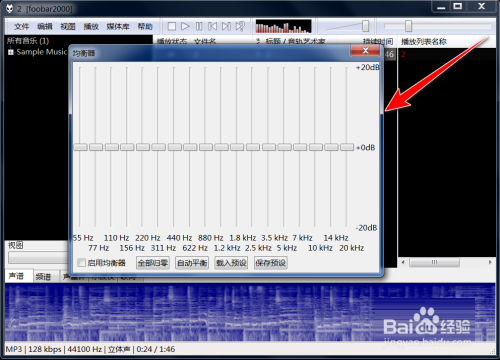The image size is (500, 360).
Task: Close the 均衡器 dialog
Action: [365, 51]
